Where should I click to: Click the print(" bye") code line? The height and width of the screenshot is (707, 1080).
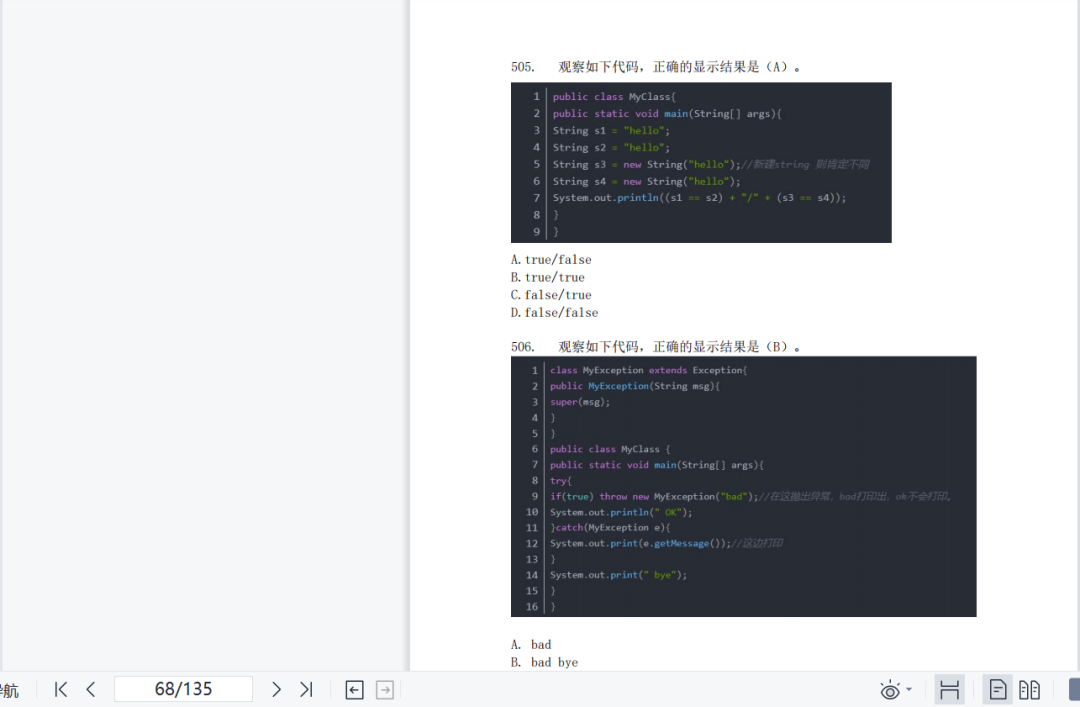pyautogui.click(x=619, y=575)
